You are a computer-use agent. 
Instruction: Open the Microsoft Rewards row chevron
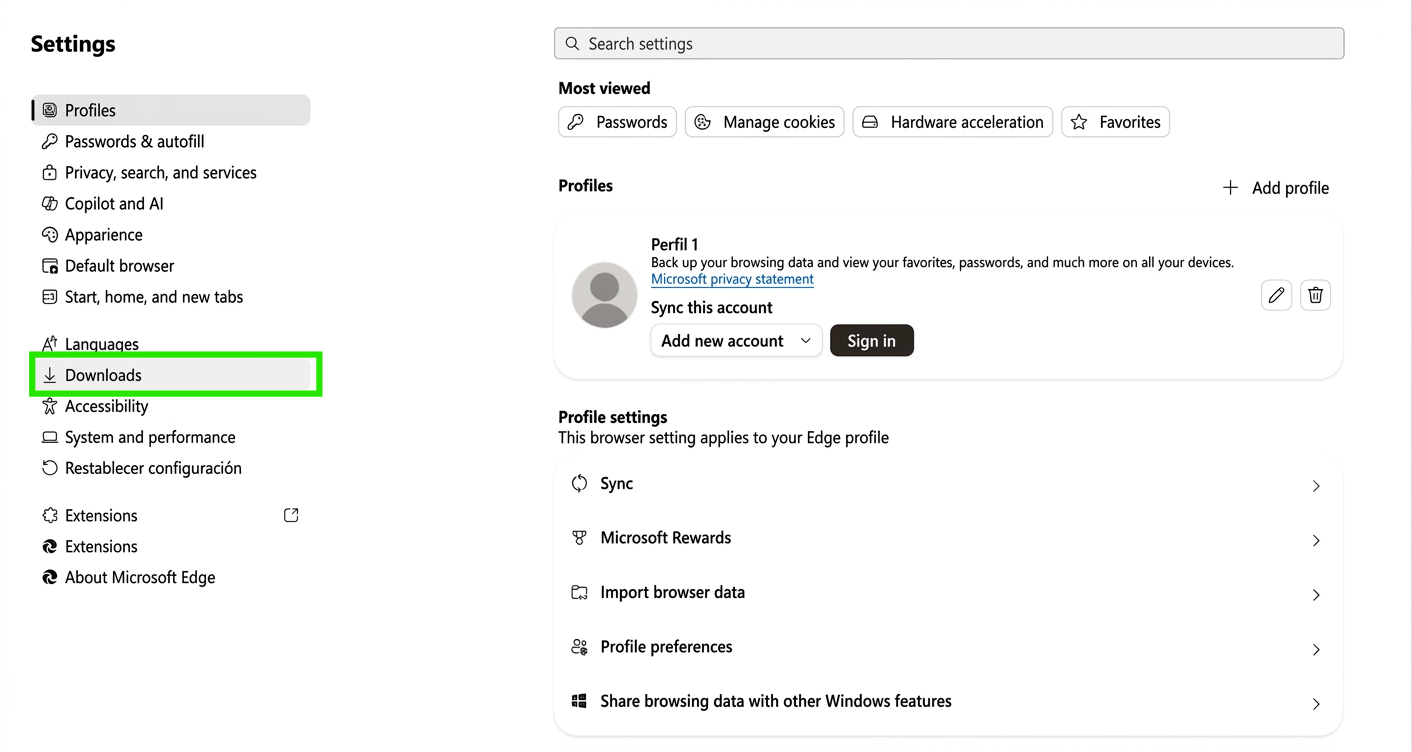pos(1316,541)
